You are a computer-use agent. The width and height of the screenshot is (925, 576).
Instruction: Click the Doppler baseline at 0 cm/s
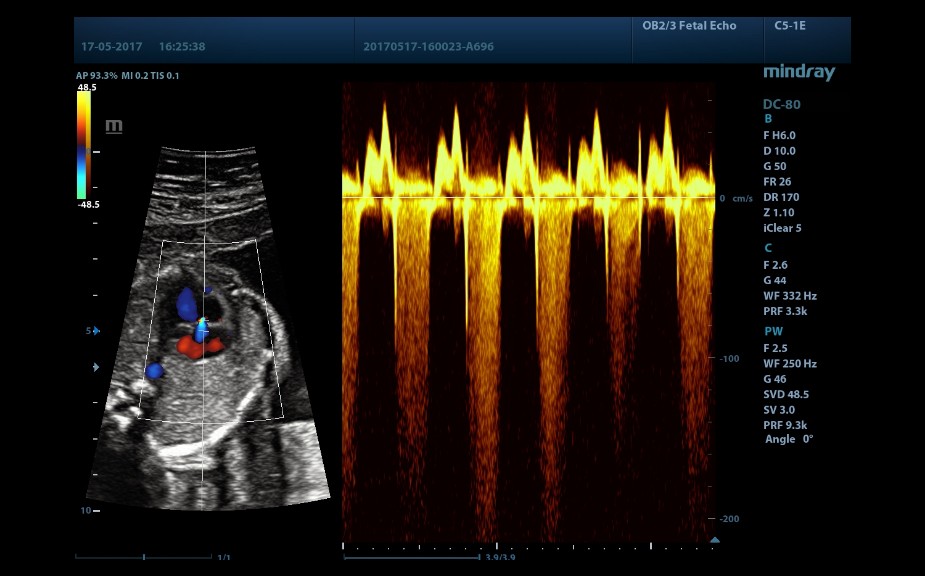click(528, 197)
